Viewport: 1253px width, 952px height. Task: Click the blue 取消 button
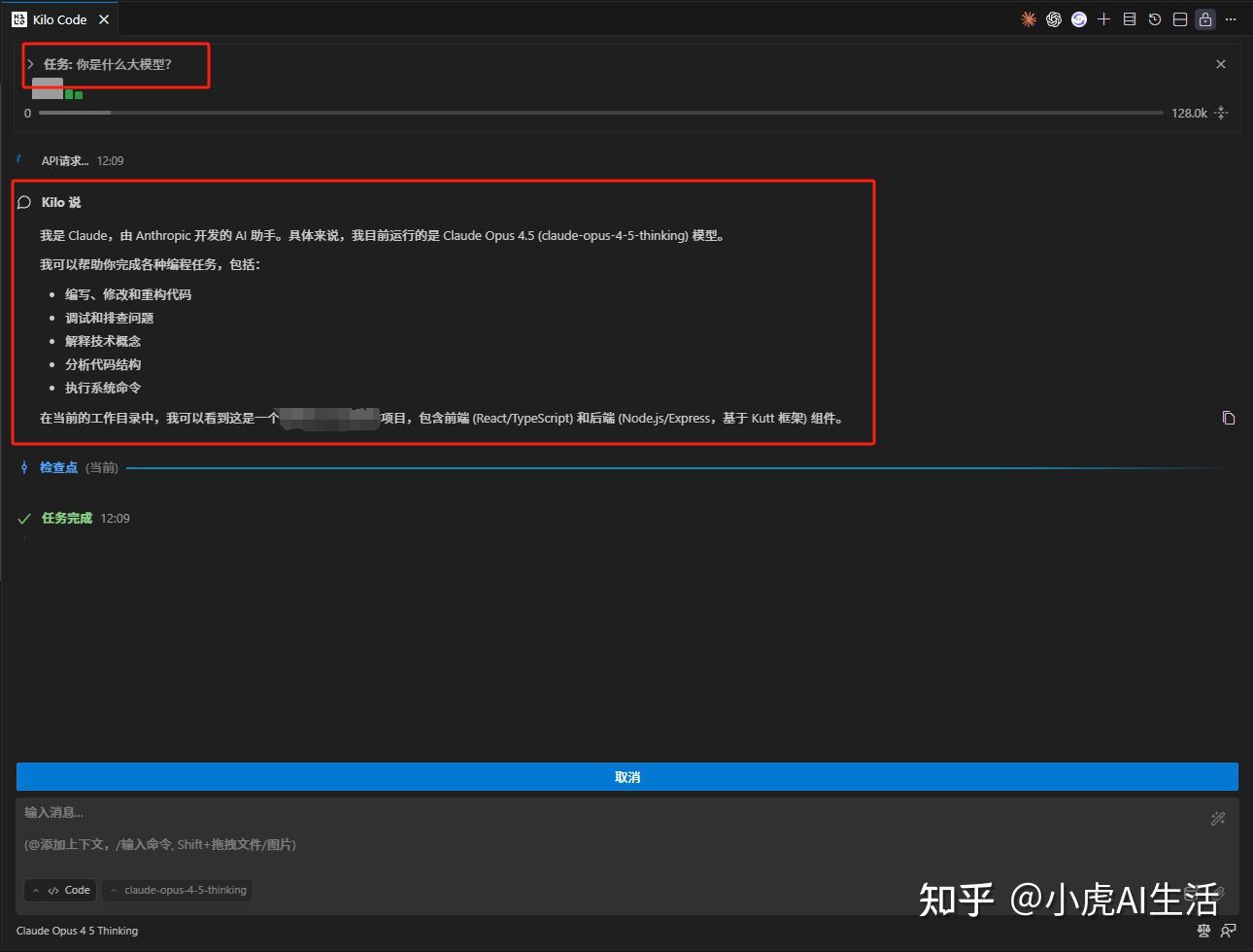(x=627, y=777)
